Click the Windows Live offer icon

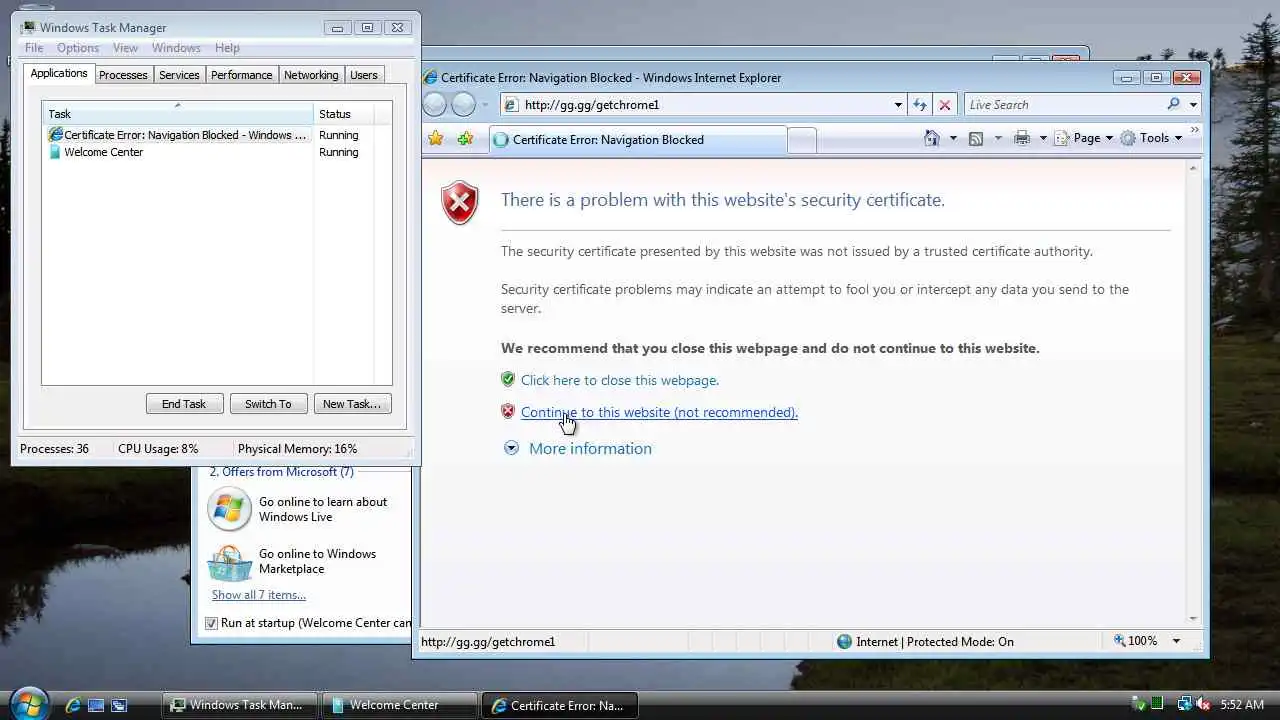tap(229, 509)
